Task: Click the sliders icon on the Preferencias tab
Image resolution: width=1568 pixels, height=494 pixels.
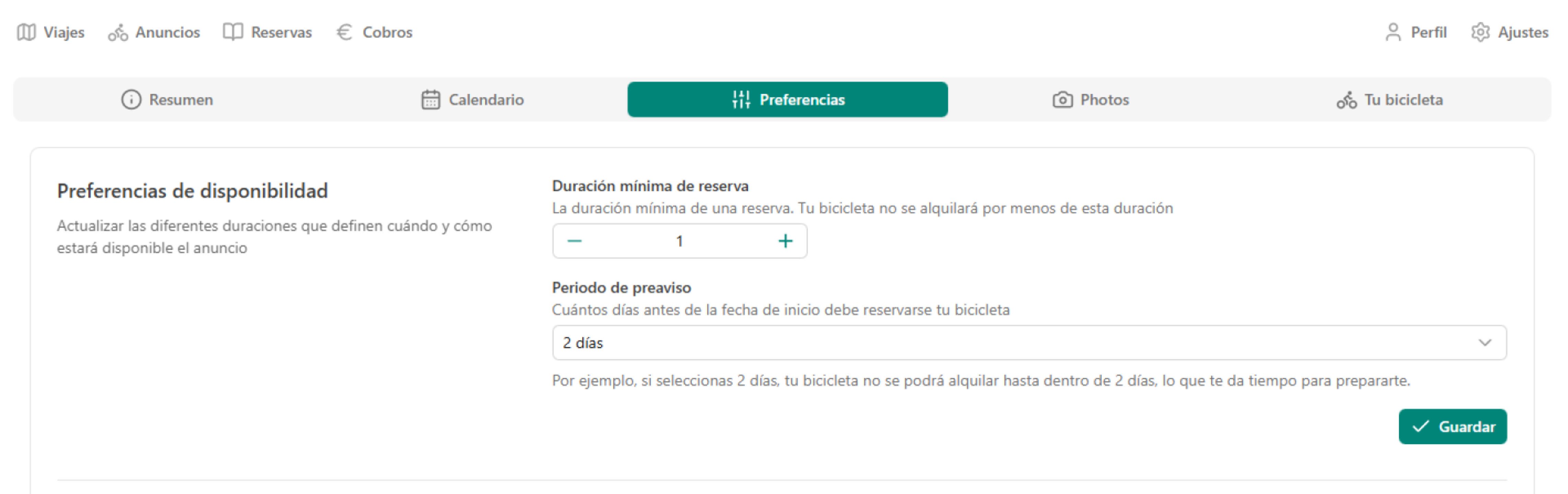Action: [x=741, y=99]
